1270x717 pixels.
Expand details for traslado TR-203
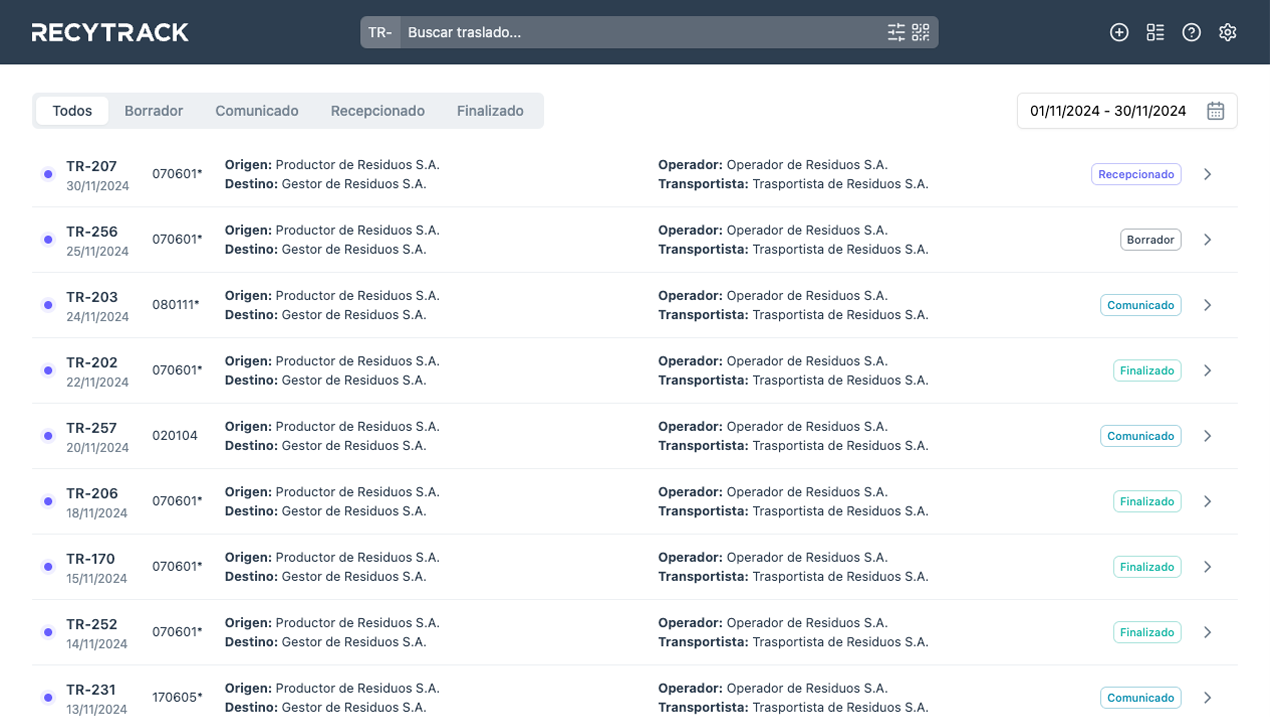(x=1207, y=304)
